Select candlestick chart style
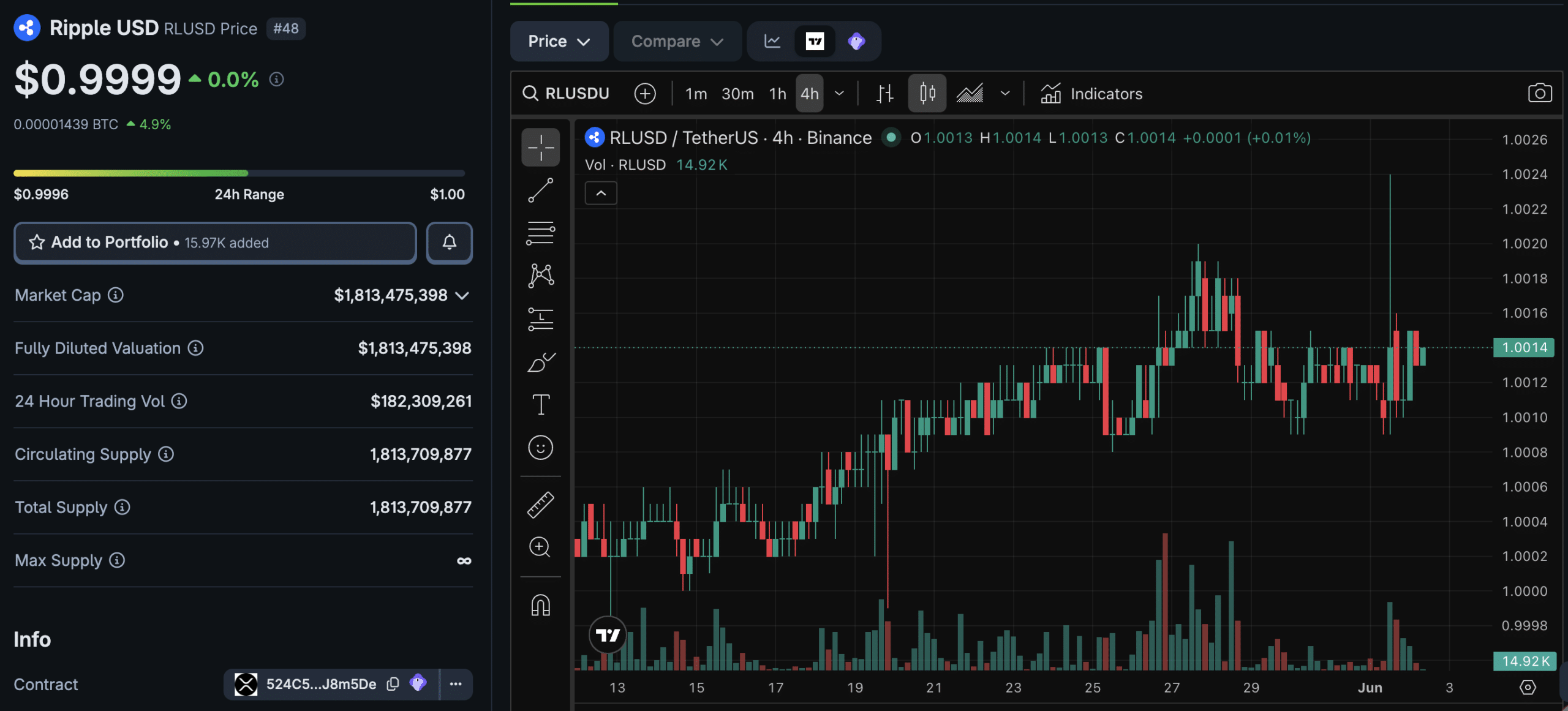This screenshot has width=1568, height=711. coord(927,94)
